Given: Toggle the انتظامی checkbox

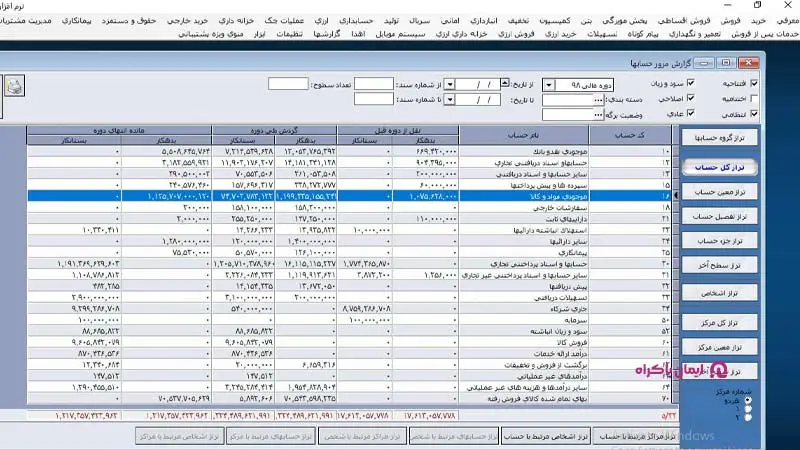Looking at the screenshot, I should pos(754,114).
